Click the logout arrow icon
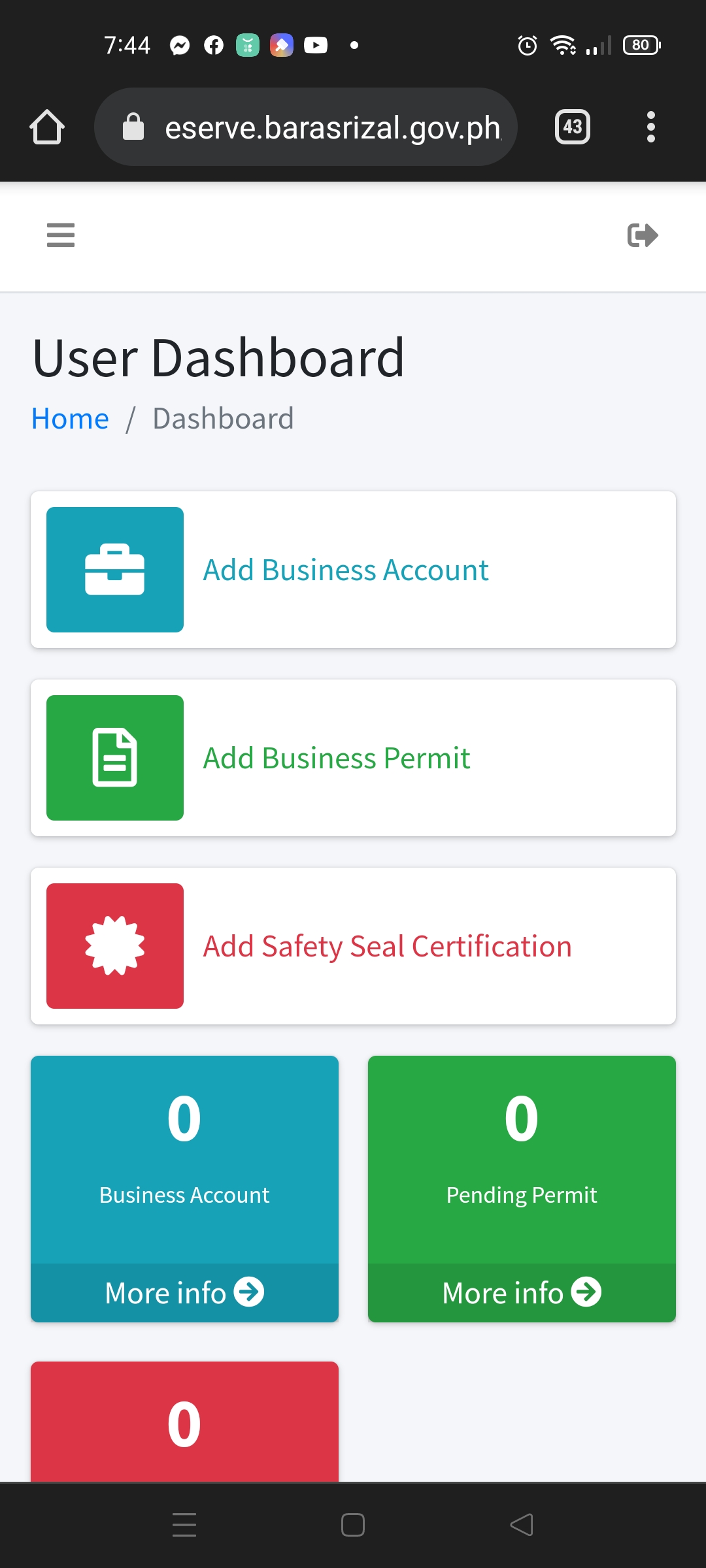 642,235
